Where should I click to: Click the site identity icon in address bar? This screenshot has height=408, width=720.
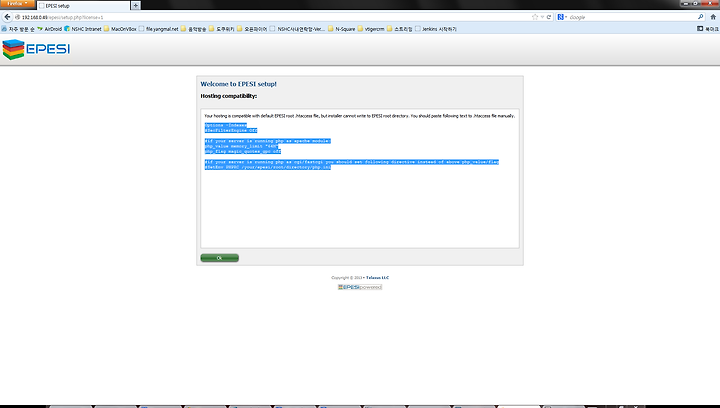(17, 17)
